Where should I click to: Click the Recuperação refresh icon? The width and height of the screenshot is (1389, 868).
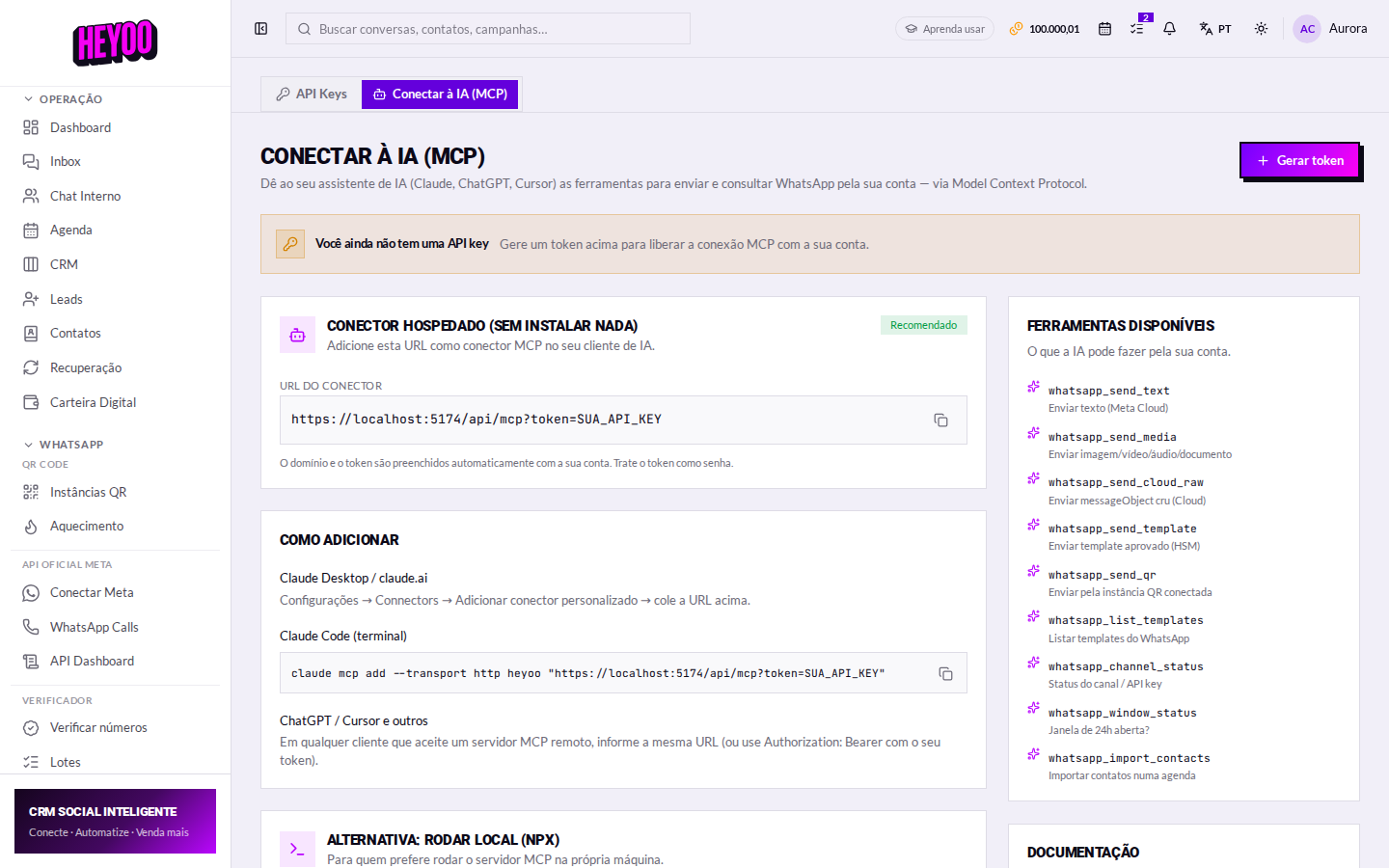coord(31,367)
